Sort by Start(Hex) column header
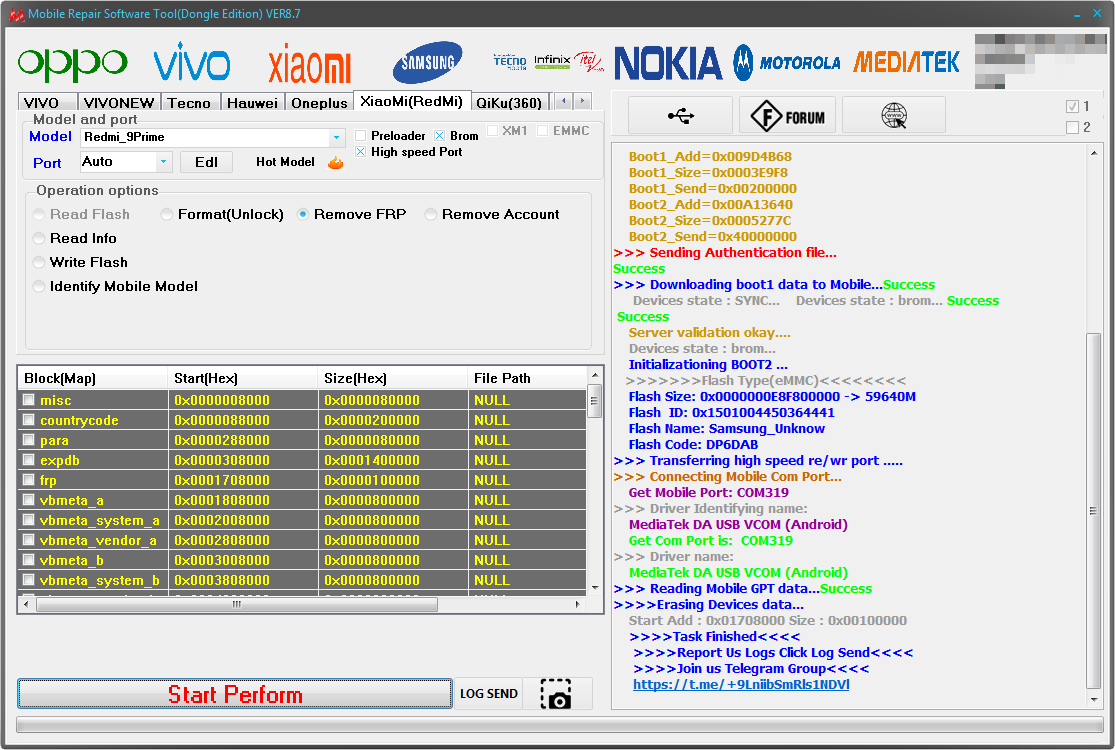This screenshot has width=1115, height=750. point(242,378)
